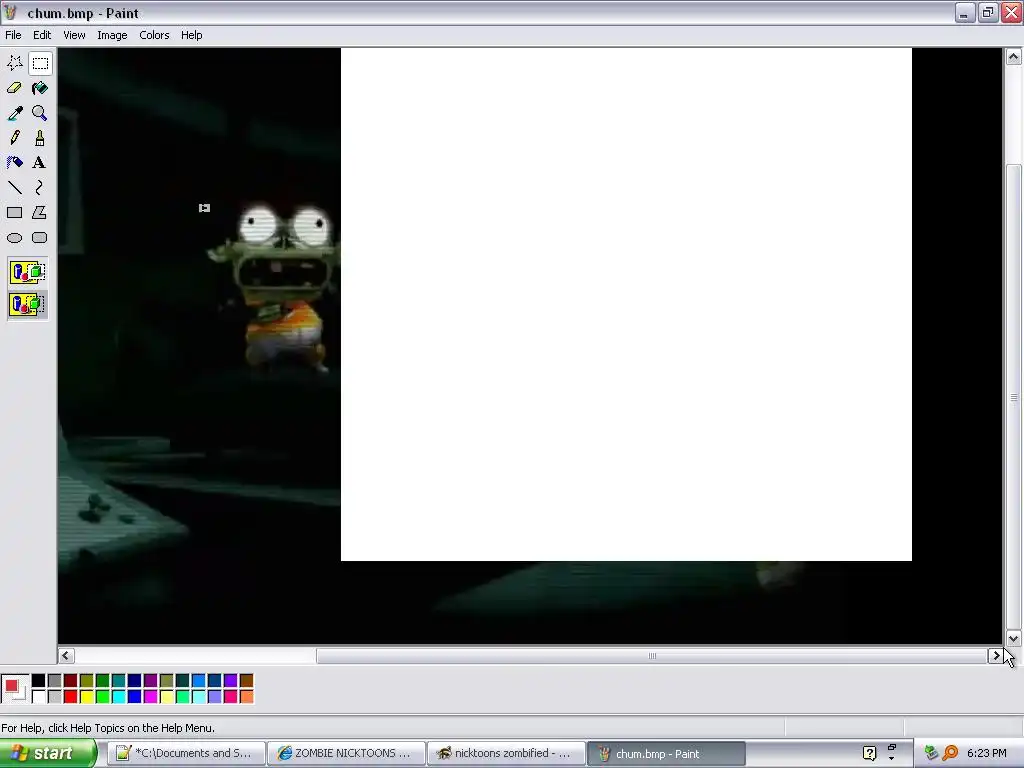This screenshot has width=1024, height=768.
Task: Choose the dark gray palette swatch
Action: (54, 681)
